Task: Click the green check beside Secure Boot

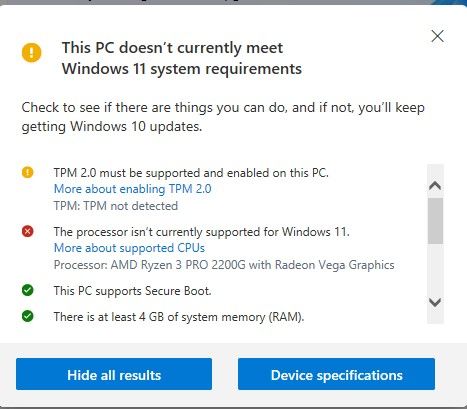Action: pos(28,290)
